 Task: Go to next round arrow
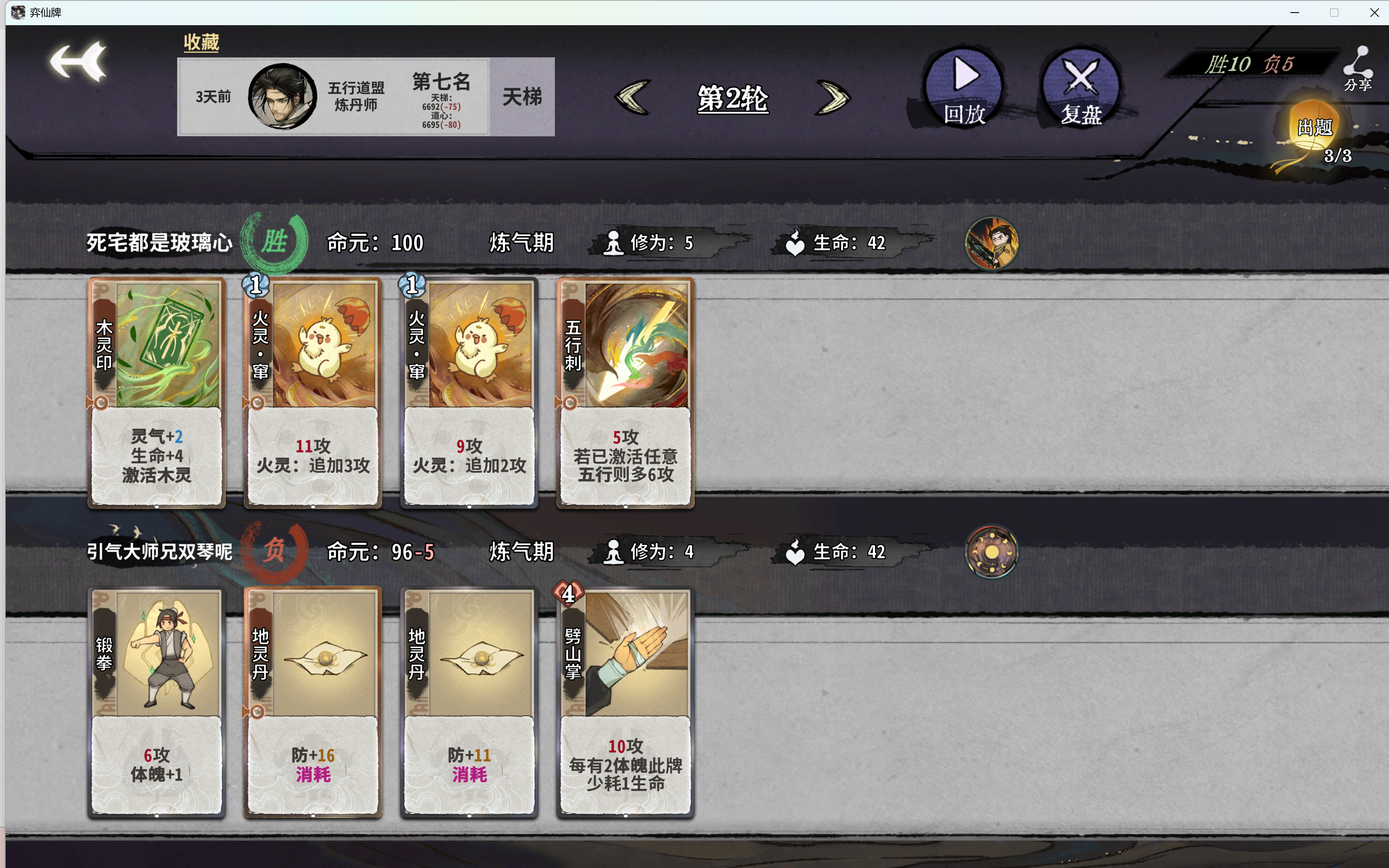(833, 98)
